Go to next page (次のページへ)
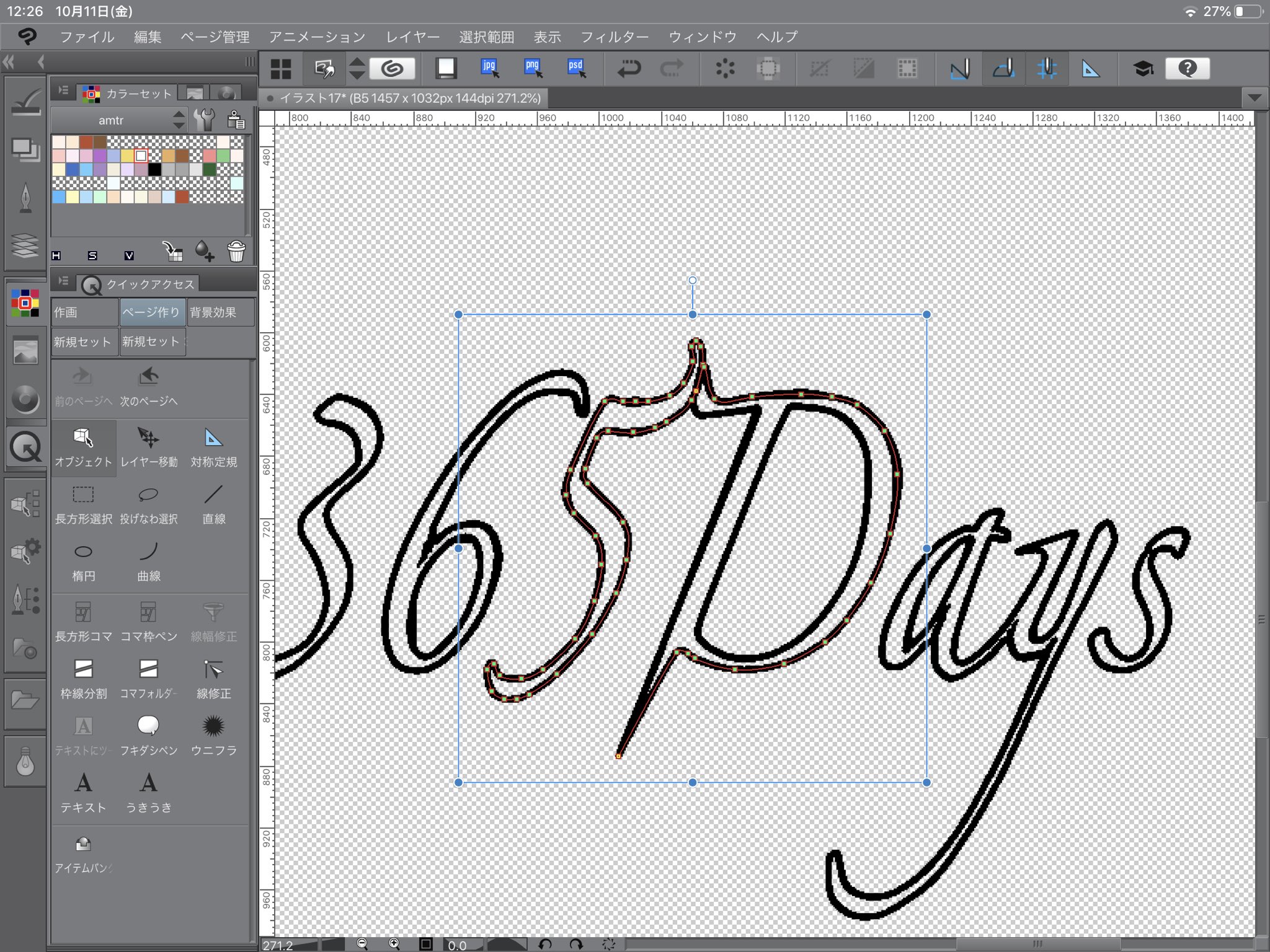1270x952 pixels. click(149, 386)
